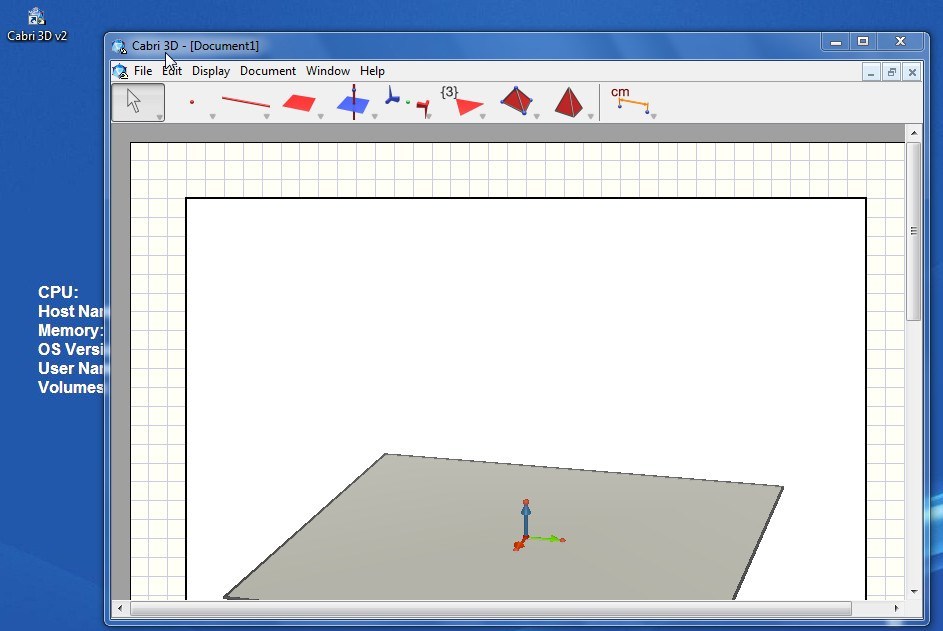This screenshot has width=943, height=631.
Task: Open the Document menu
Action: pyautogui.click(x=267, y=71)
